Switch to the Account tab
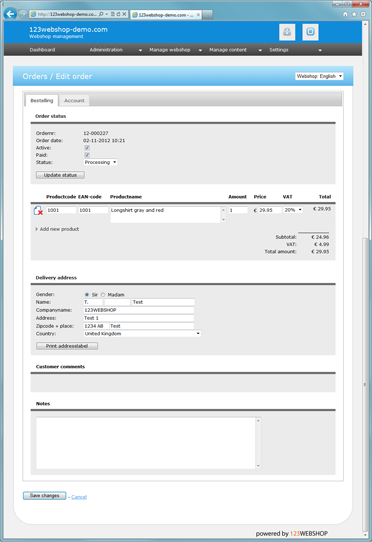Screen dimensions: 372x542 pyautogui.click(x=74, y=101)
